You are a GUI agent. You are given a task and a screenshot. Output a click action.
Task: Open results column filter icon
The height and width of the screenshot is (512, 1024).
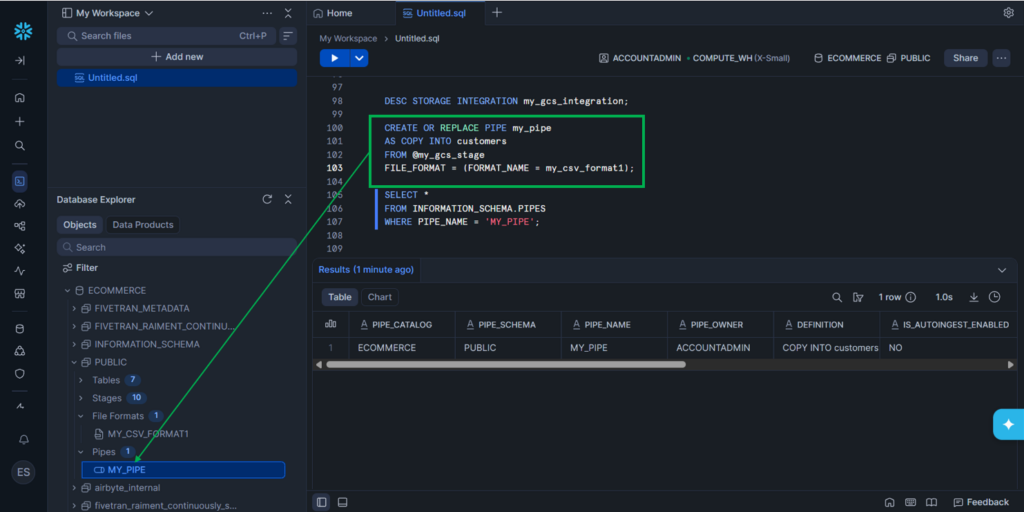coord(858,297)
